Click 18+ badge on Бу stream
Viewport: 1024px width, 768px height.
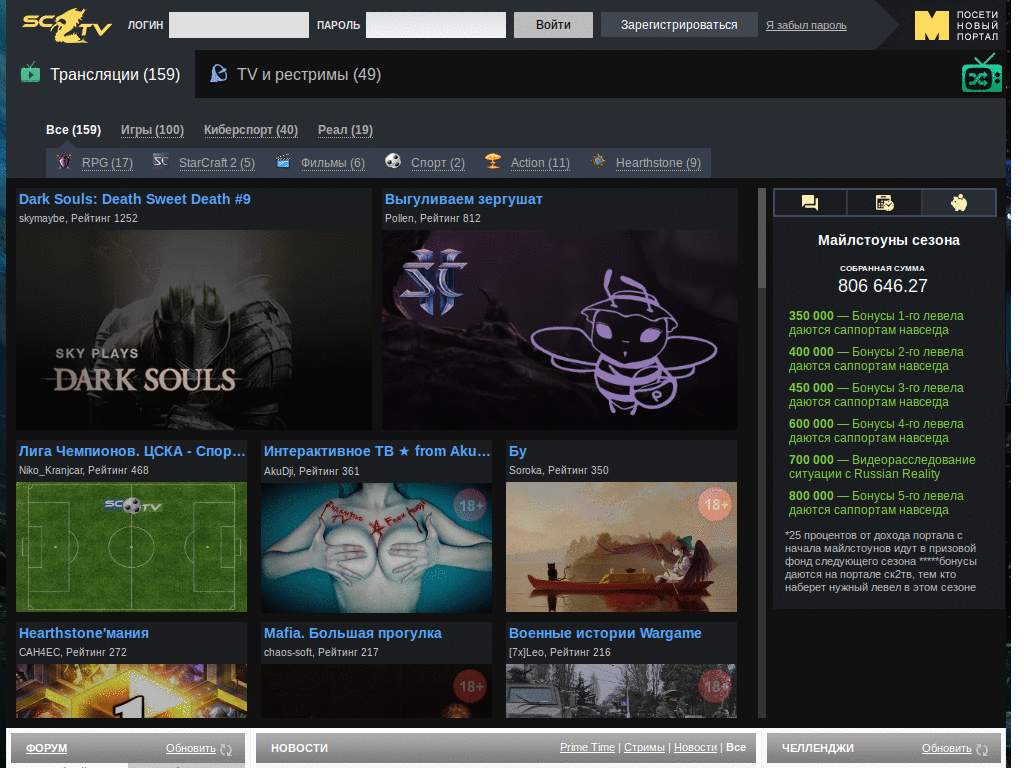(714, 504)
